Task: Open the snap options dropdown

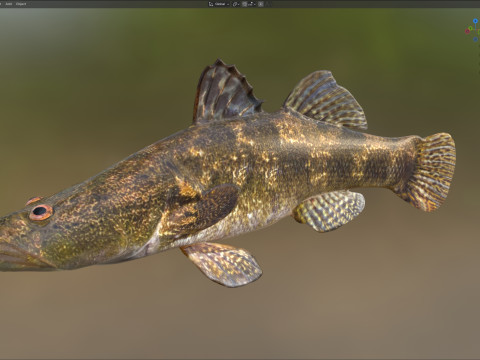Action: 252,4
